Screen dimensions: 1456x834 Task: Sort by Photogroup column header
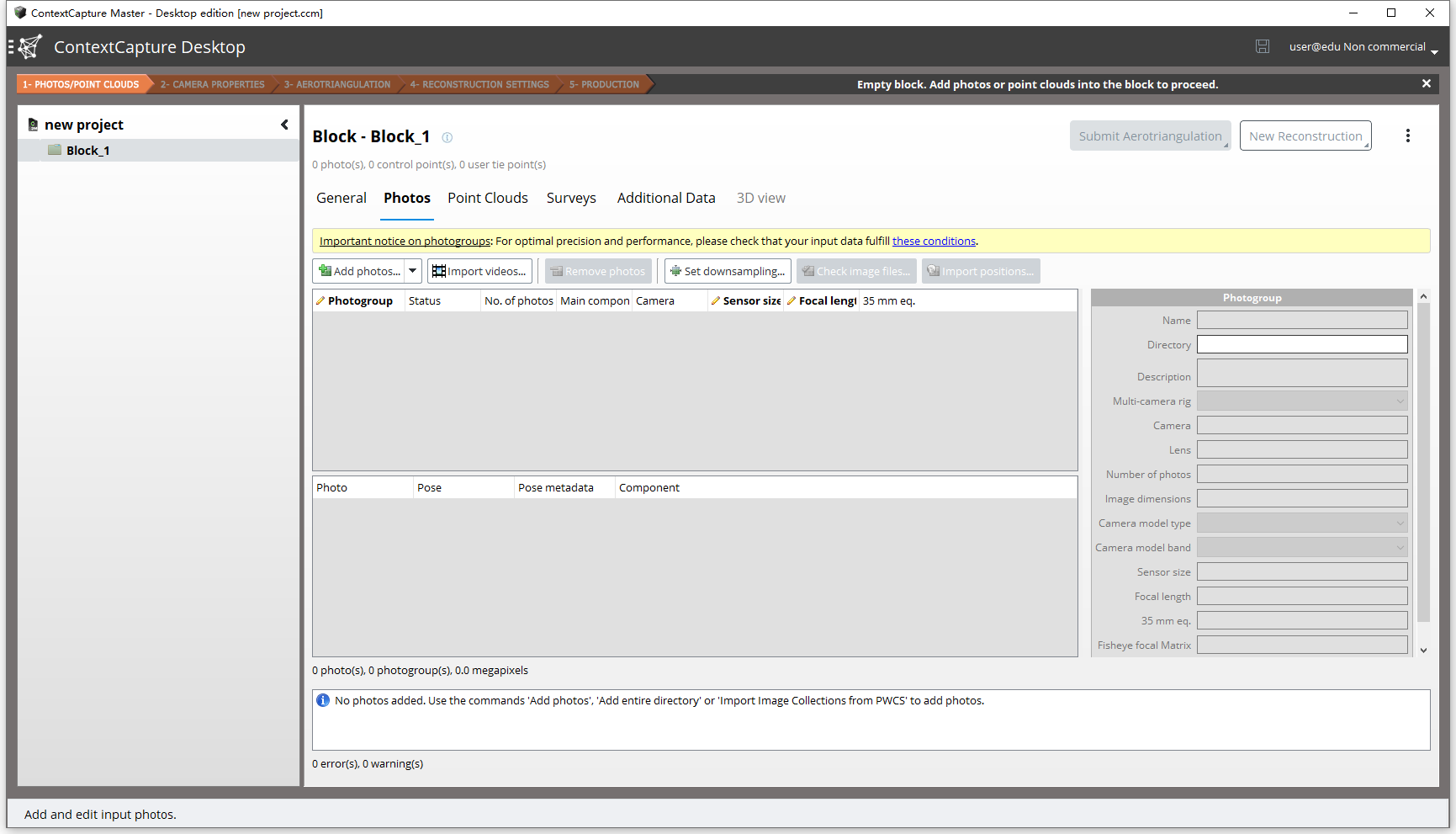pyautogui.click(x=358, y=300)
